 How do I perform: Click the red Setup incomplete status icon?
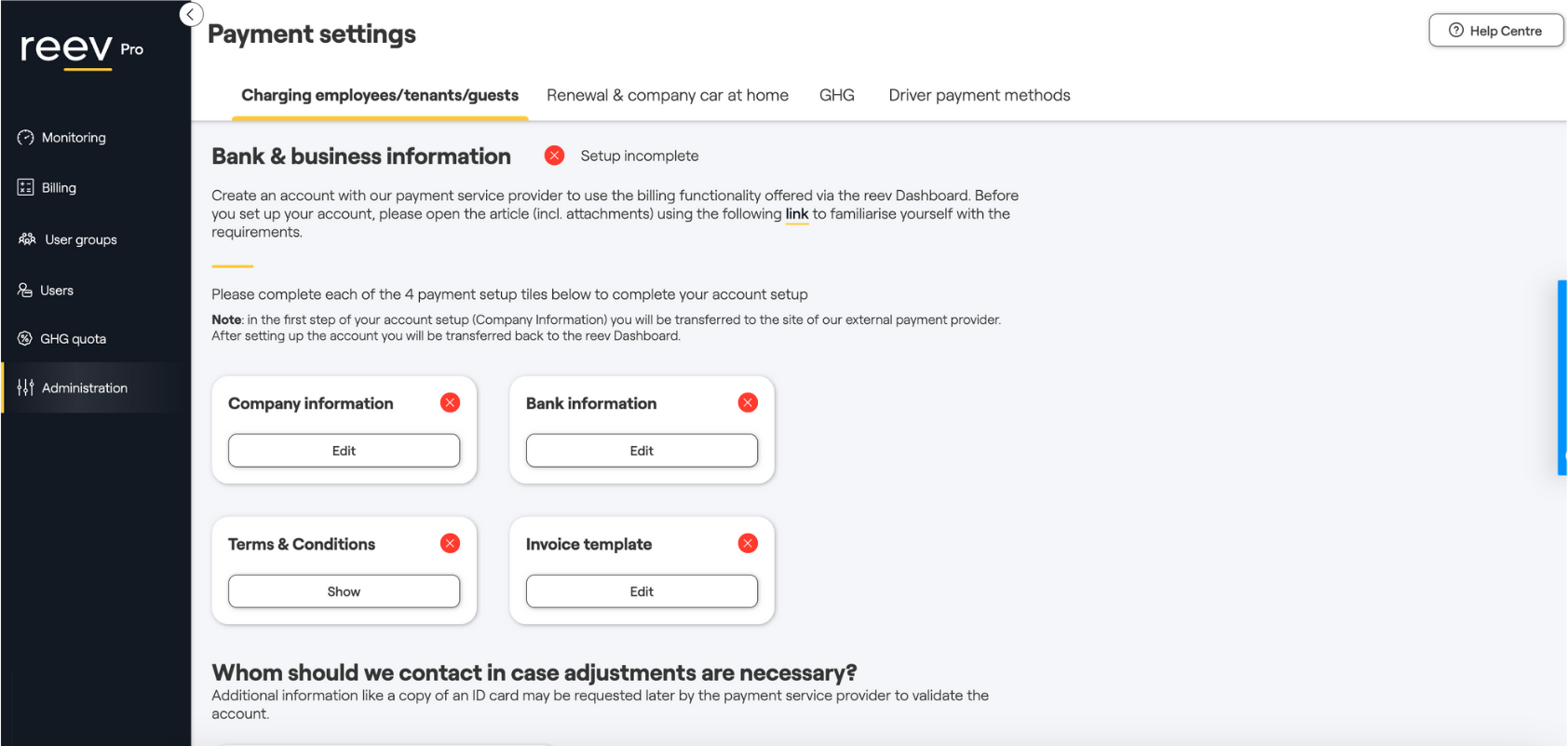coord(554,156)
